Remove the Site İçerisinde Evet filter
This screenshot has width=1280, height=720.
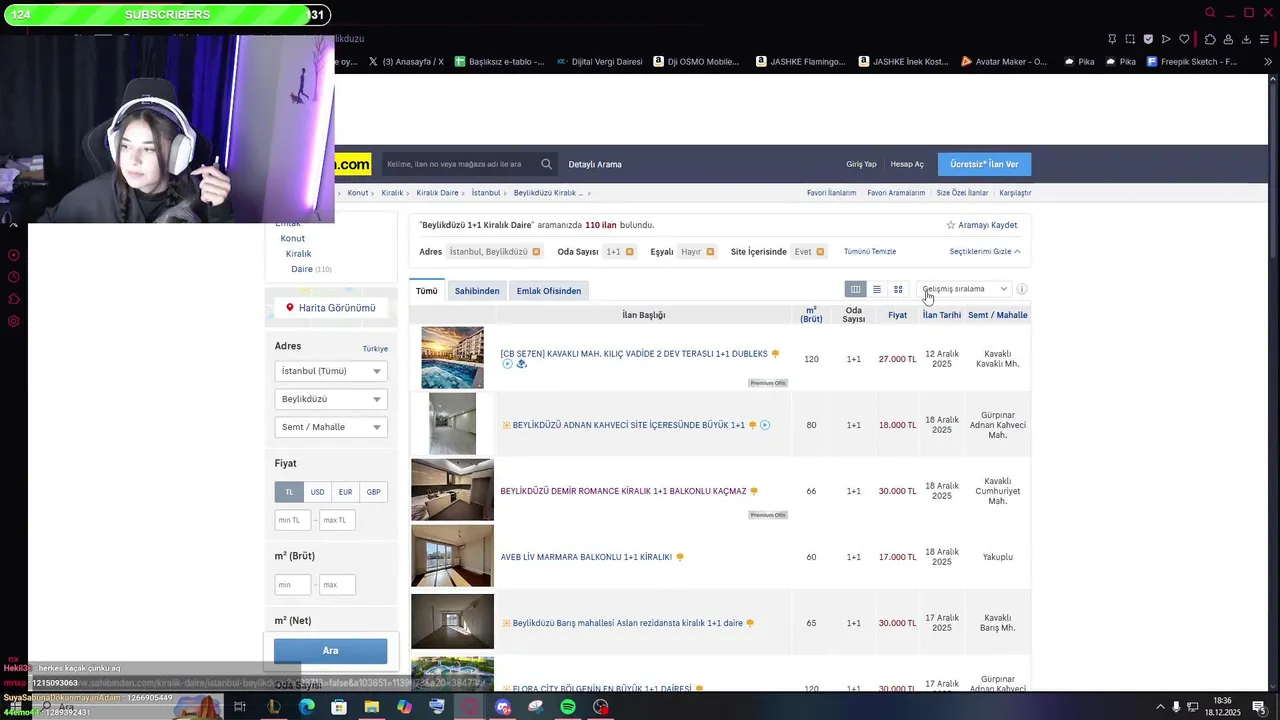point(820,252)
